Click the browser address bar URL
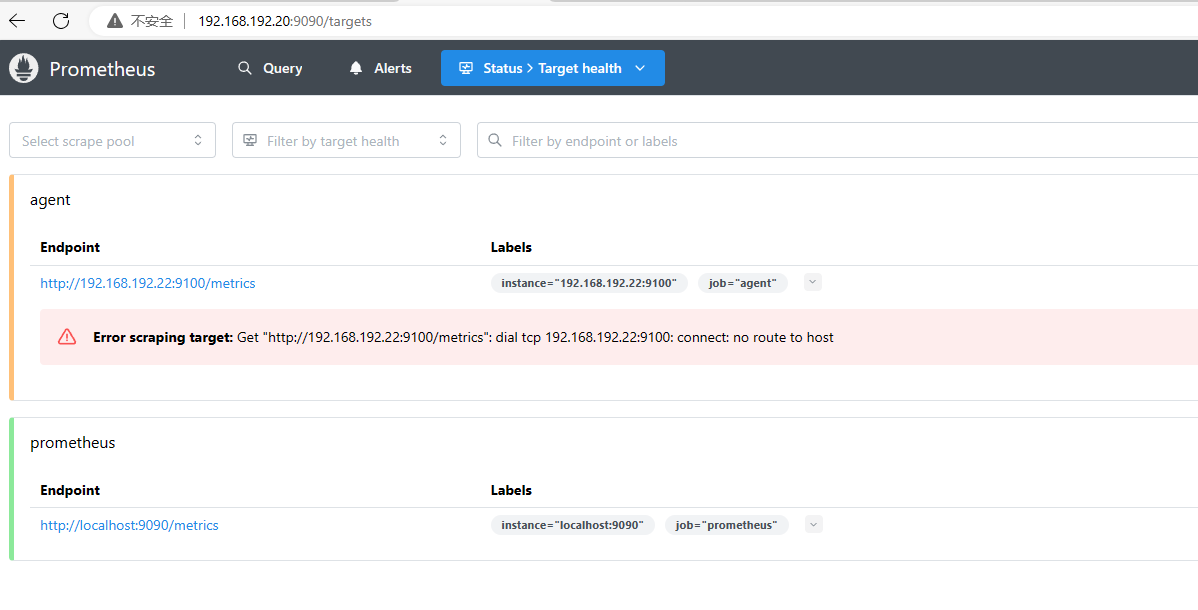1198x610 pixels. [285, 21]
